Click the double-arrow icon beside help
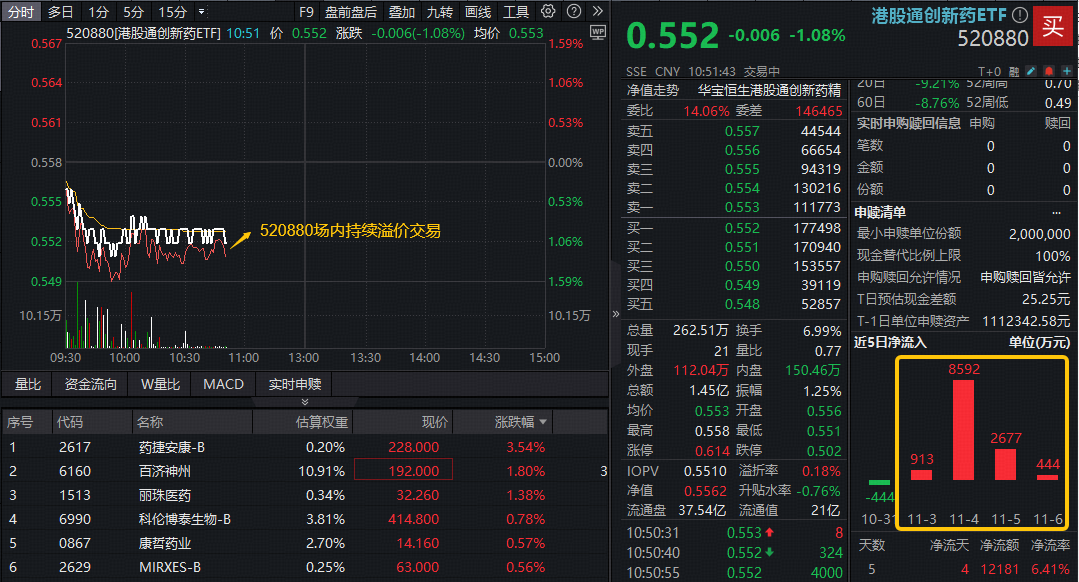The height and width of the screenshot is (582, 1079). click(596, 12)
